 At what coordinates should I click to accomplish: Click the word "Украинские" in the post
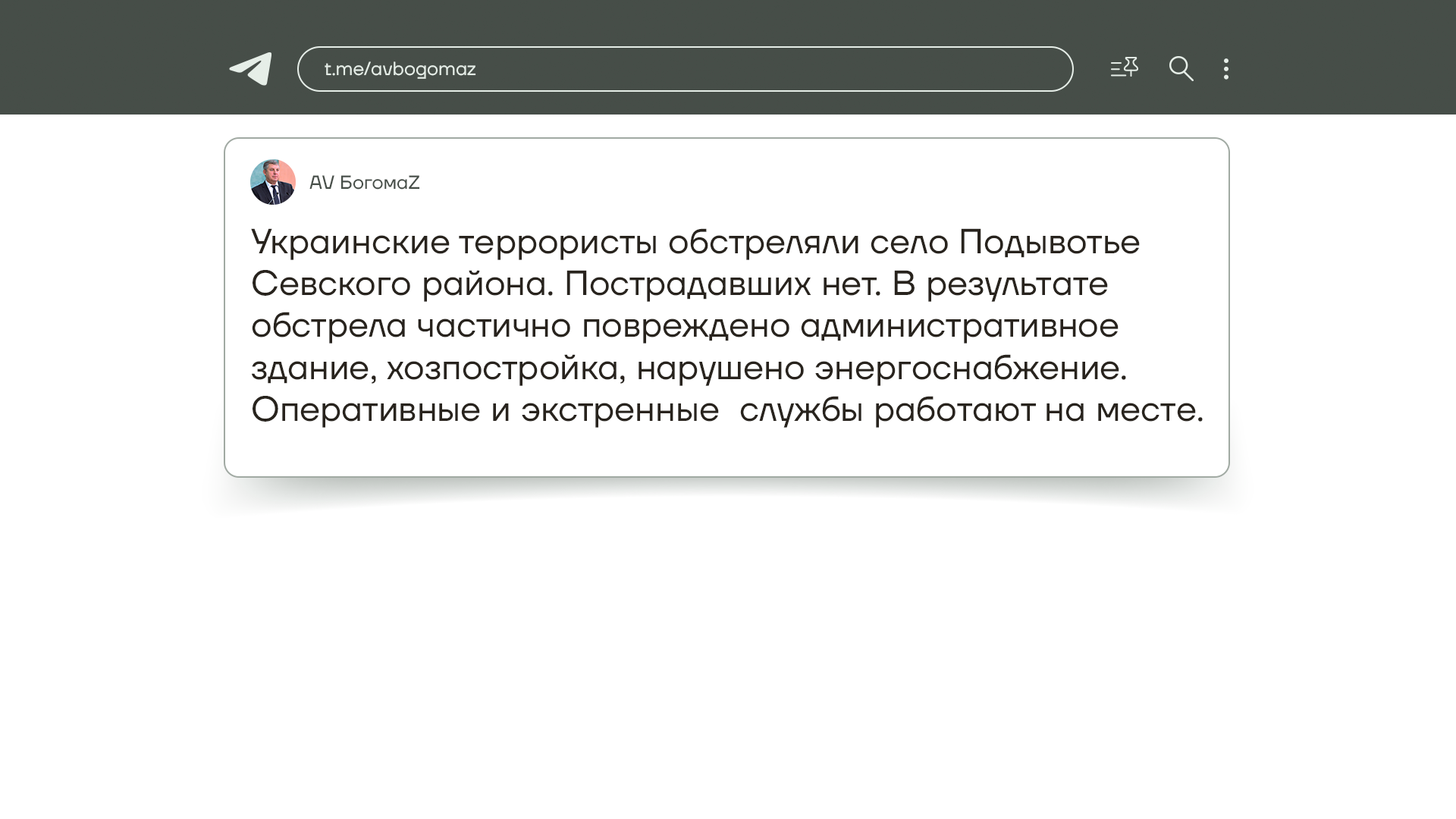350,243
